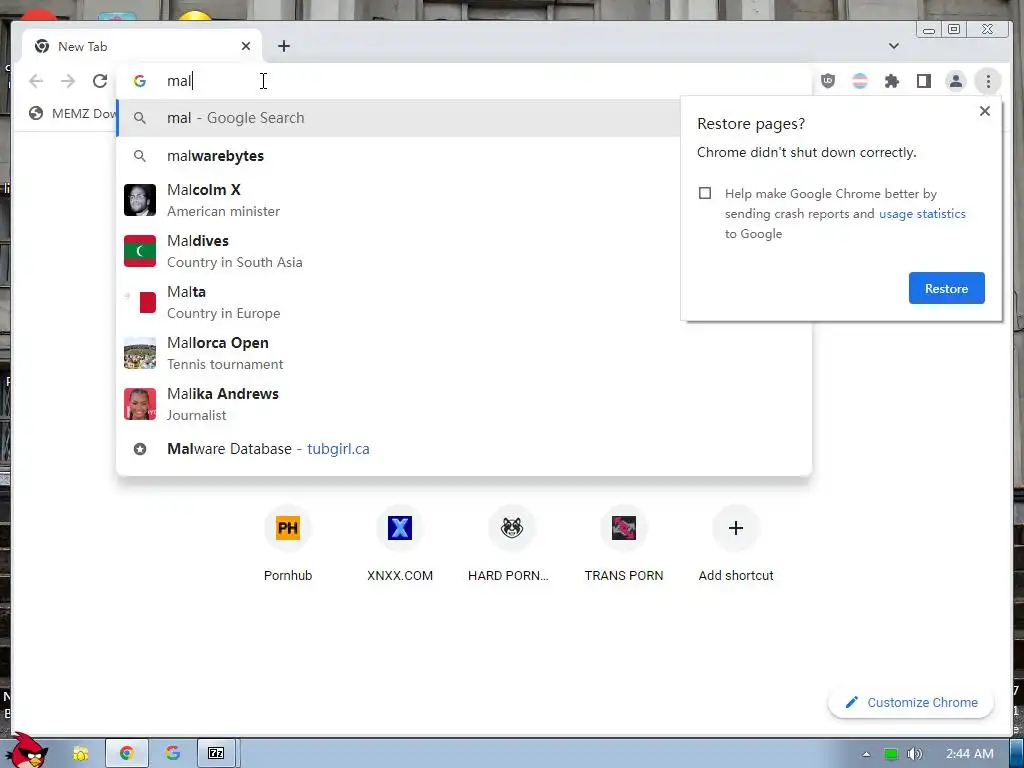
Task: Open Customize Chrome button
Action: coord(911,702)
